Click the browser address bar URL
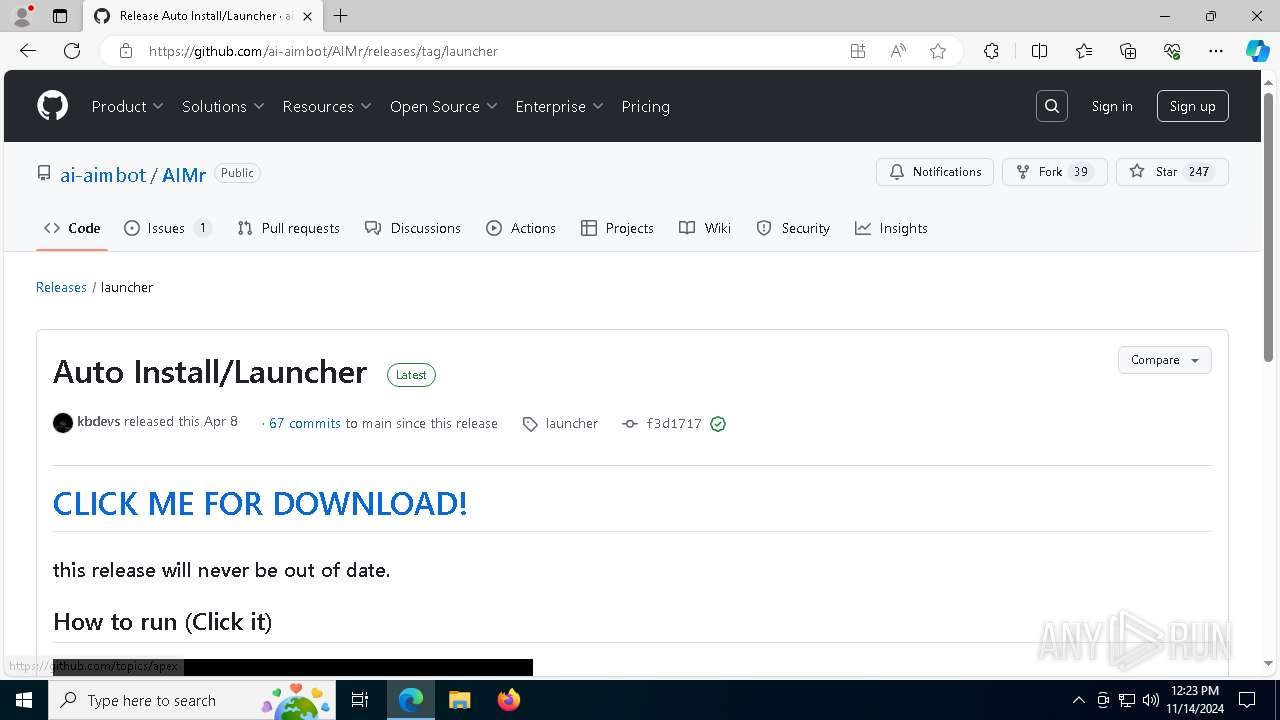 pos(323,51)
